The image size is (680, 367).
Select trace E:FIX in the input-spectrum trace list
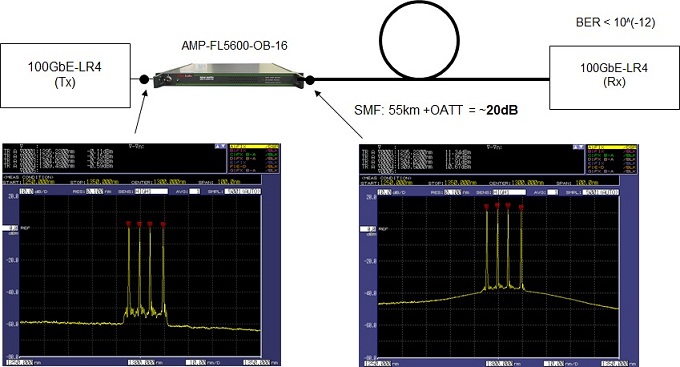pyautogui.click(x=254, y=162)
